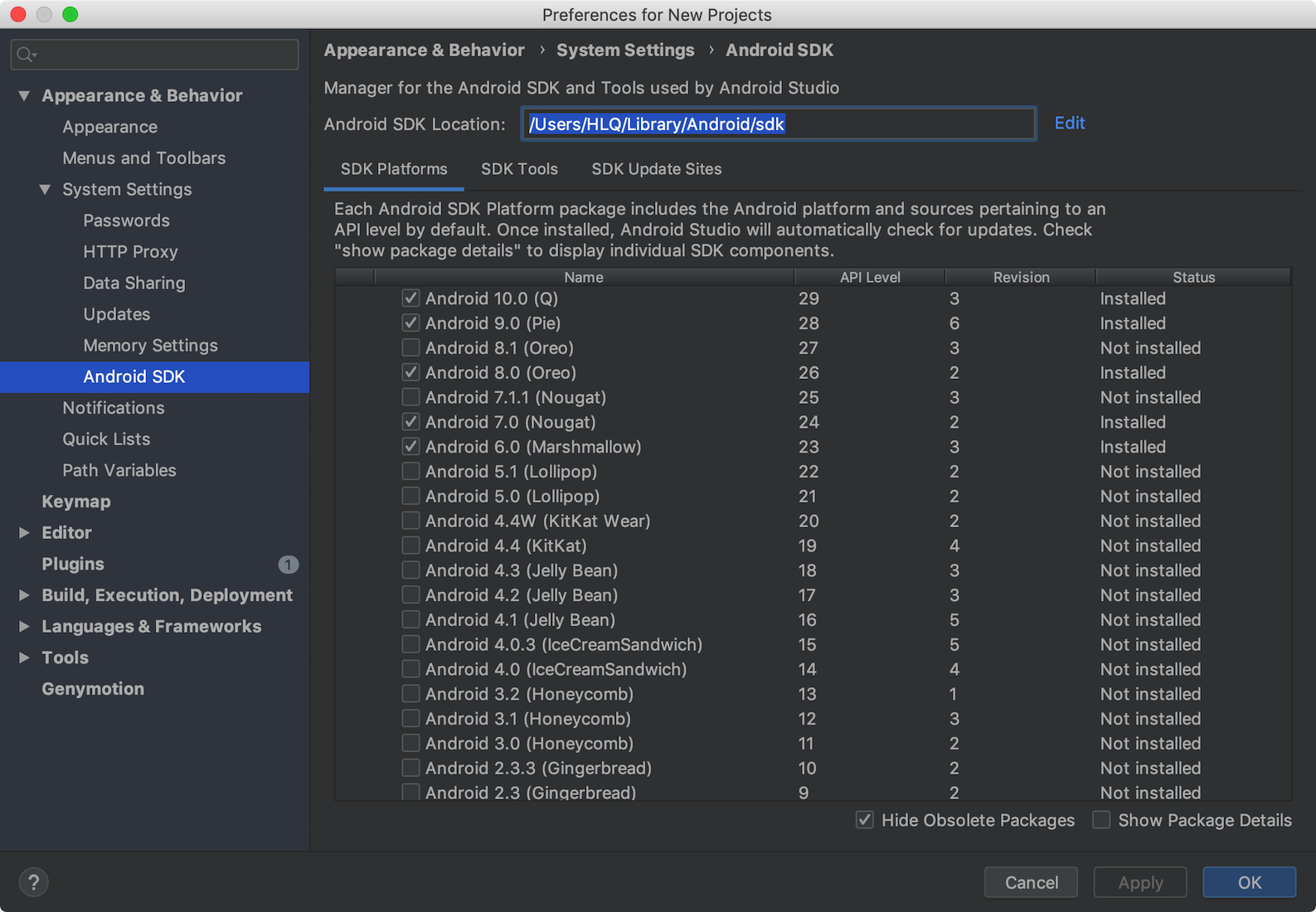Switch to the SDK Tools tab

click(519, 169)
